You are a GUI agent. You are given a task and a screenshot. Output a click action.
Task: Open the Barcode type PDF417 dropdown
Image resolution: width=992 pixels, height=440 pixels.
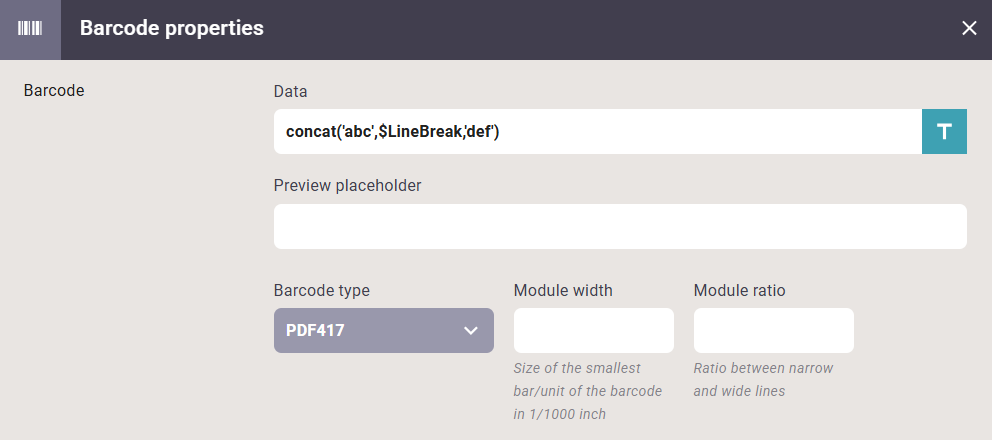(383, 330)
